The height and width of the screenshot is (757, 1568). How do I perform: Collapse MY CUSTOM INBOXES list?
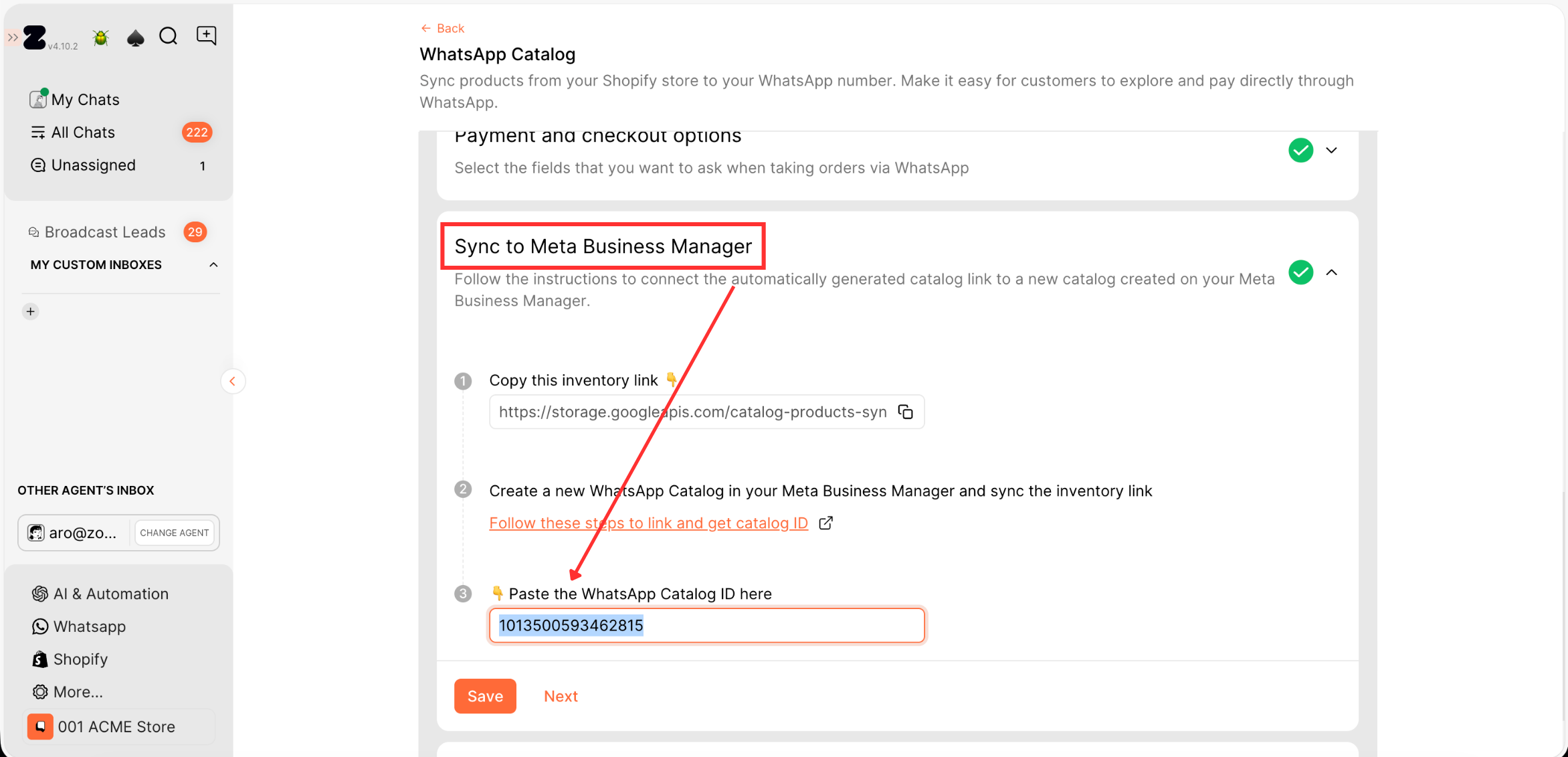pyautogui.click(x=213, y=265)
